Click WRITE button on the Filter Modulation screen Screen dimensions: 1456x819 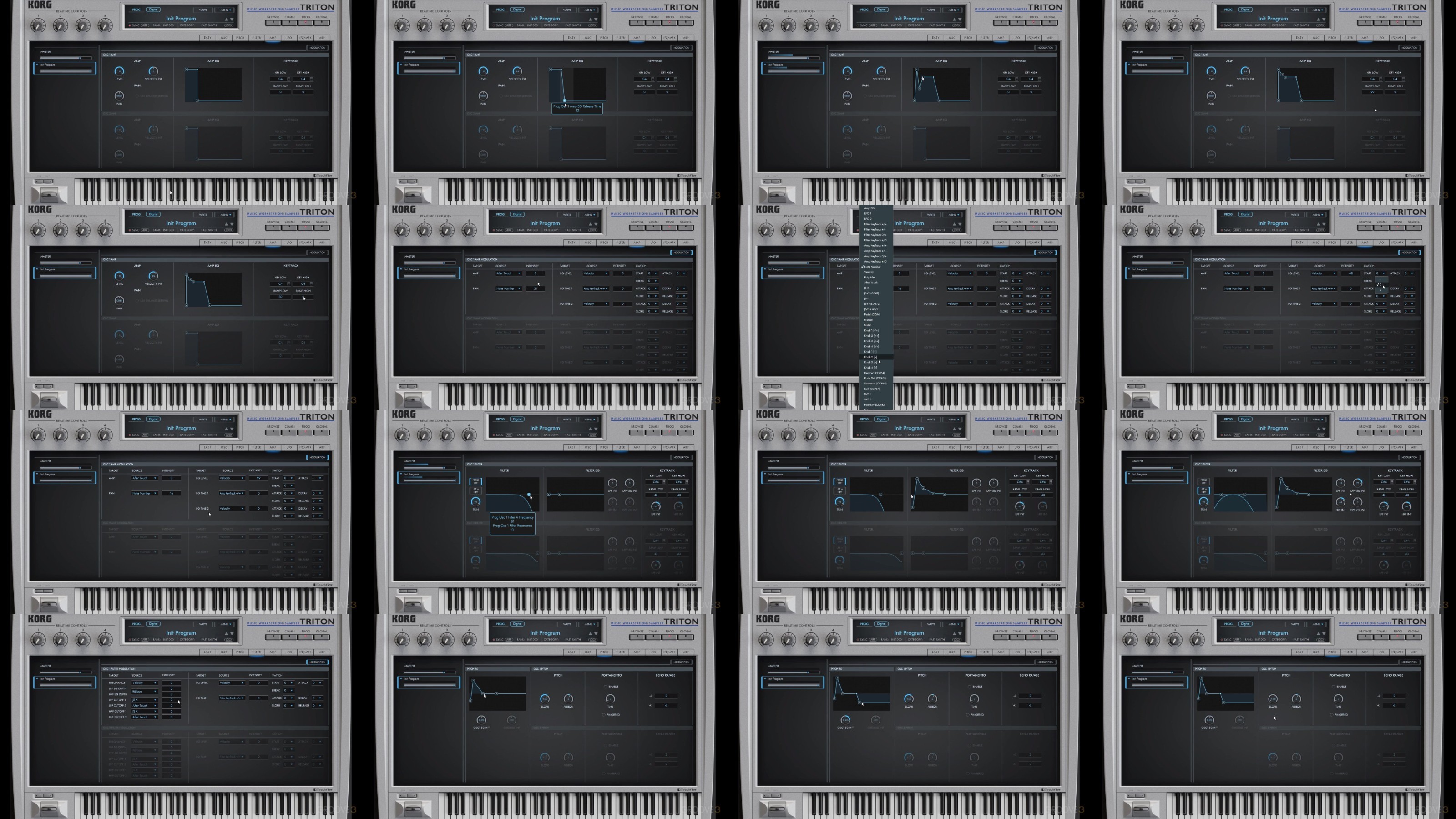[203, 624]
